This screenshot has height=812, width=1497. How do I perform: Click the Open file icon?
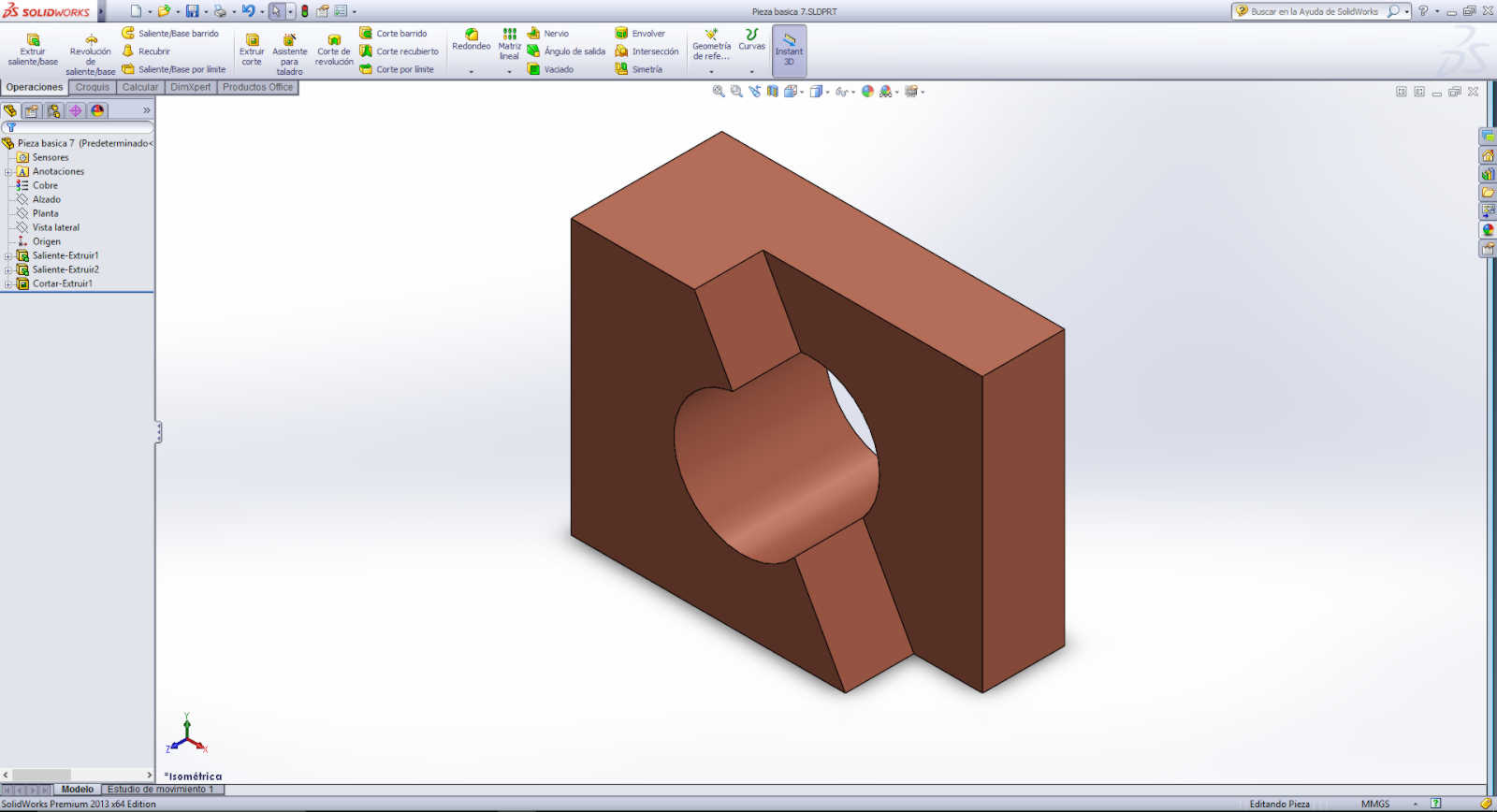coord(164,11)
